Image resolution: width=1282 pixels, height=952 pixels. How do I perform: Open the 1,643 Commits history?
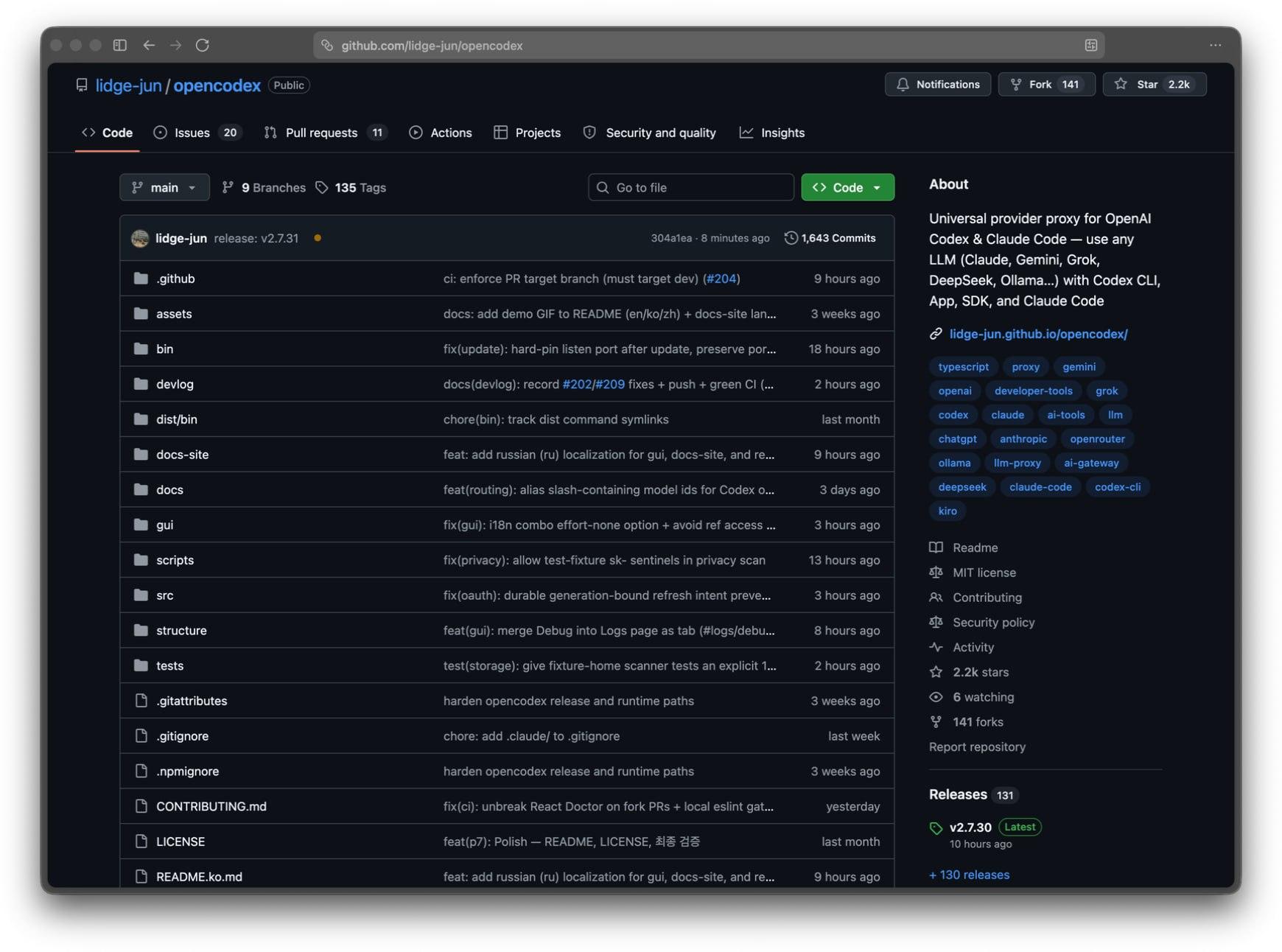[830, 238]
